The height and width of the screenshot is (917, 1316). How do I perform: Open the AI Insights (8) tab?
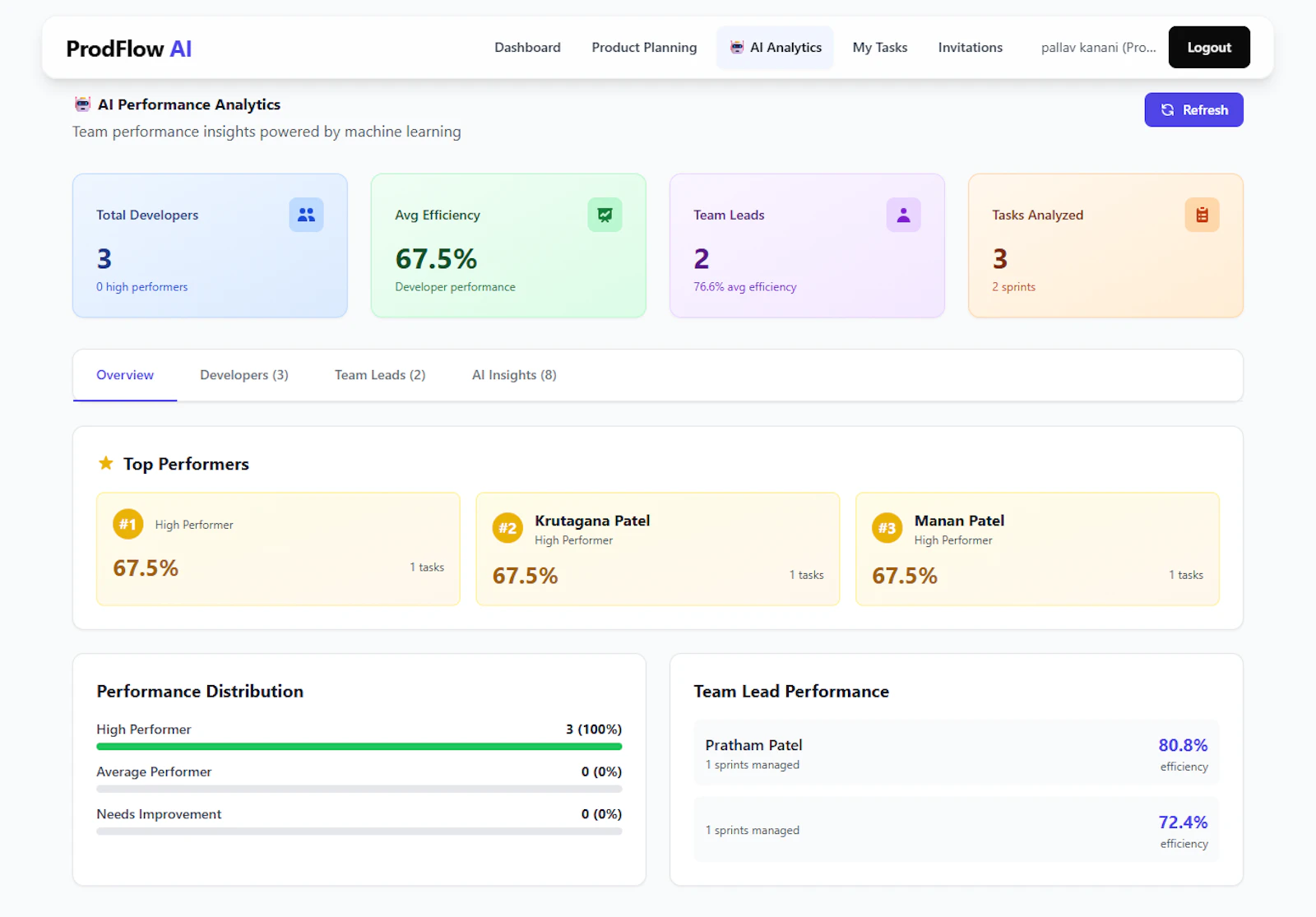tap(513, 375)
